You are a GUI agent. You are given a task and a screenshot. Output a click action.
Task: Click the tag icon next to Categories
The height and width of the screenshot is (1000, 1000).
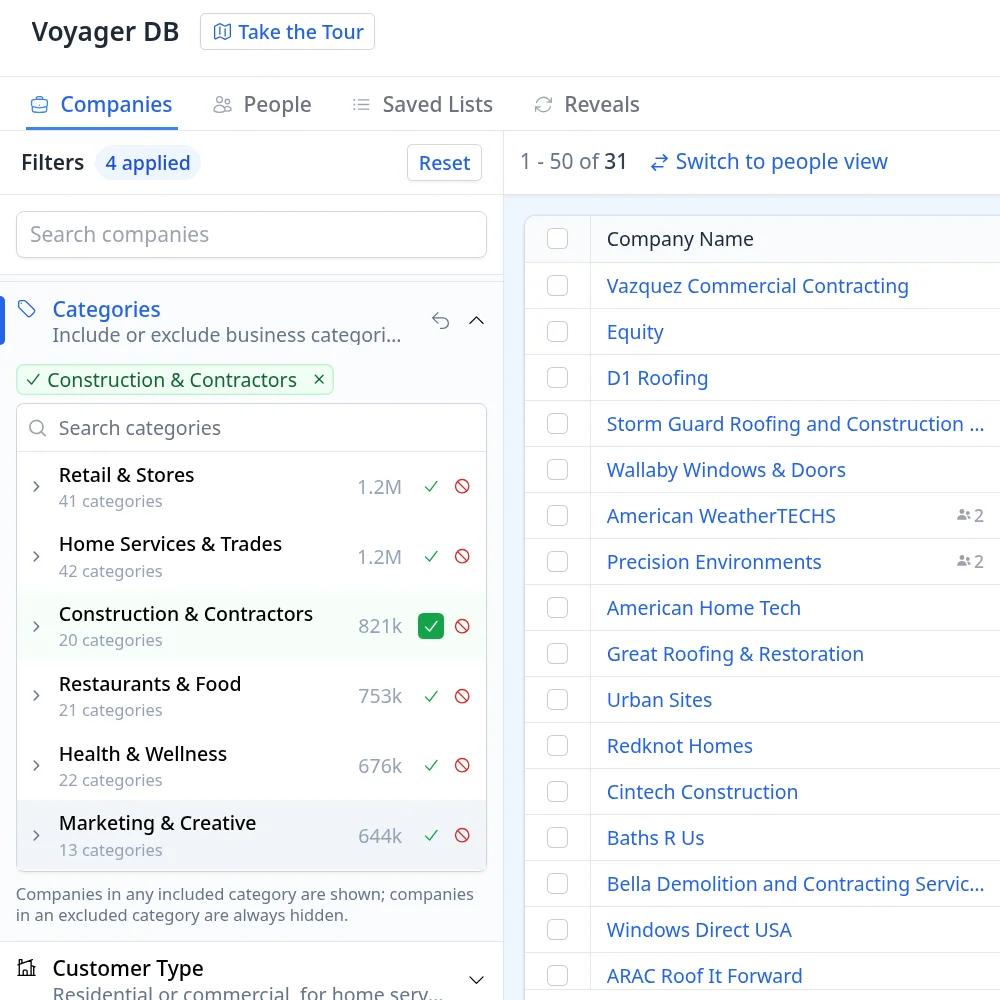pos(27,309)
